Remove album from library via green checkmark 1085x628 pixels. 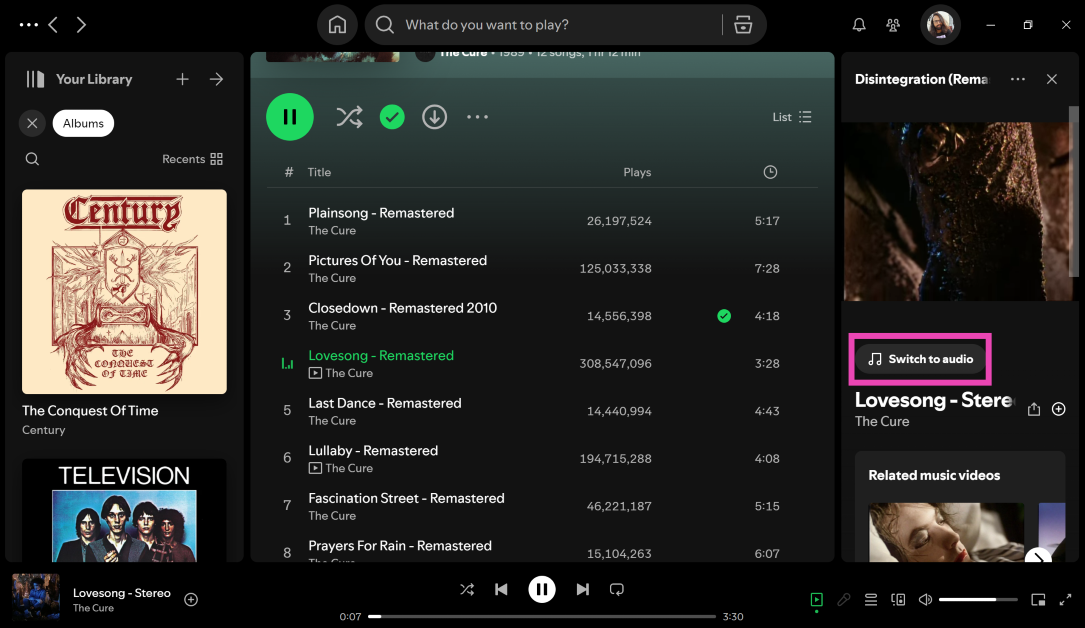tap(392, 117)
